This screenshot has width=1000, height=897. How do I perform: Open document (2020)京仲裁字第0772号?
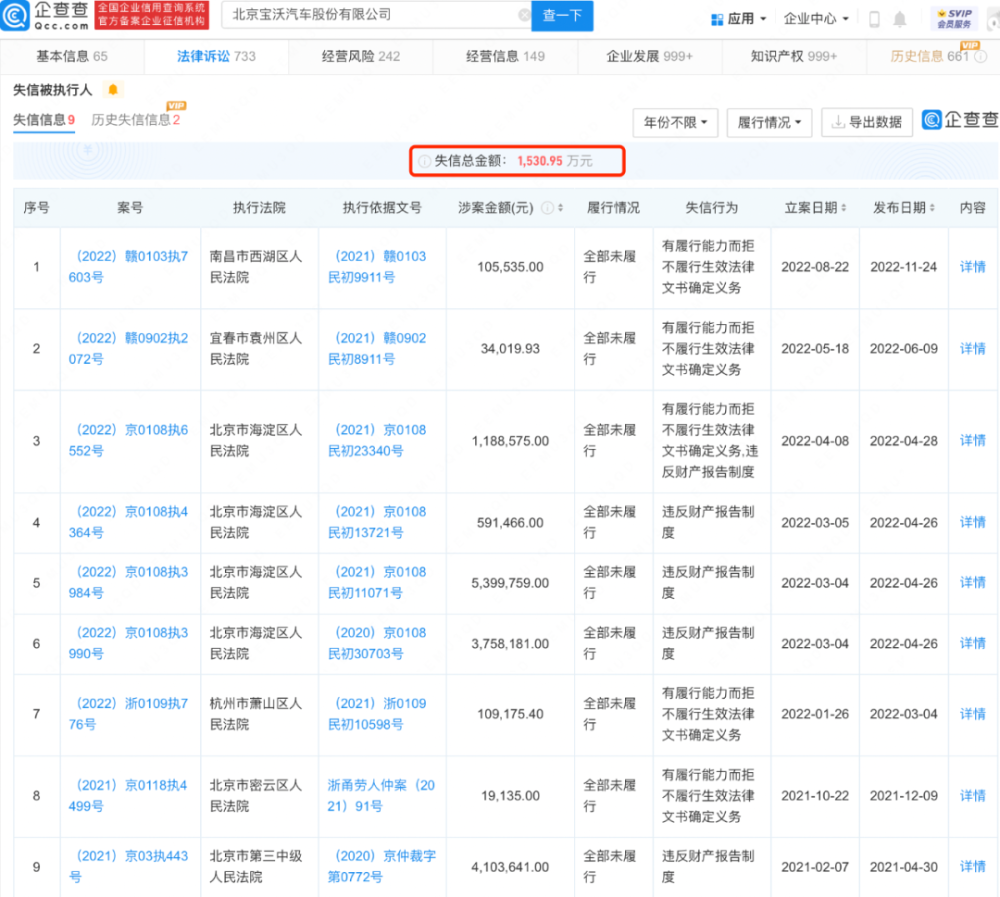[x=381, y=866]
